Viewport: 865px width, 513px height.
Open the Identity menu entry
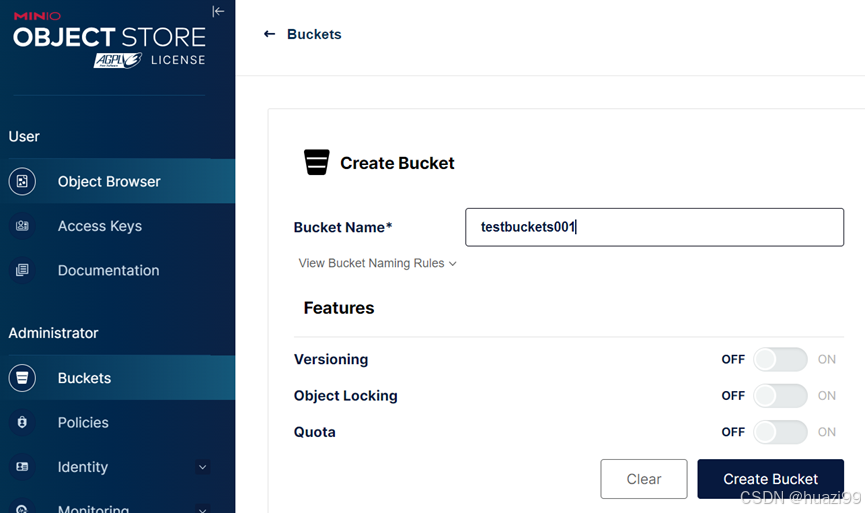point(118,467)
